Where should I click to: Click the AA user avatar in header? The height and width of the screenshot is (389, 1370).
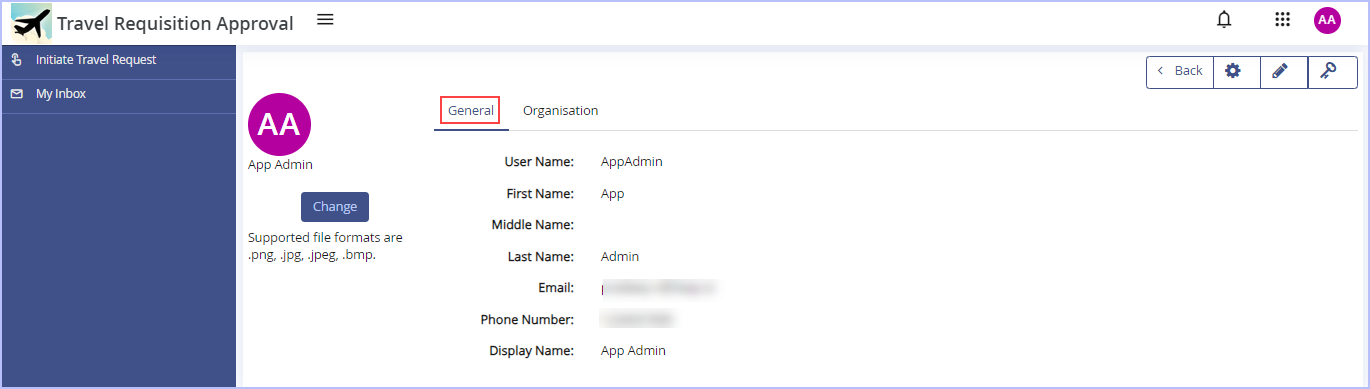pyautogui.click(x=1327, y=20)
